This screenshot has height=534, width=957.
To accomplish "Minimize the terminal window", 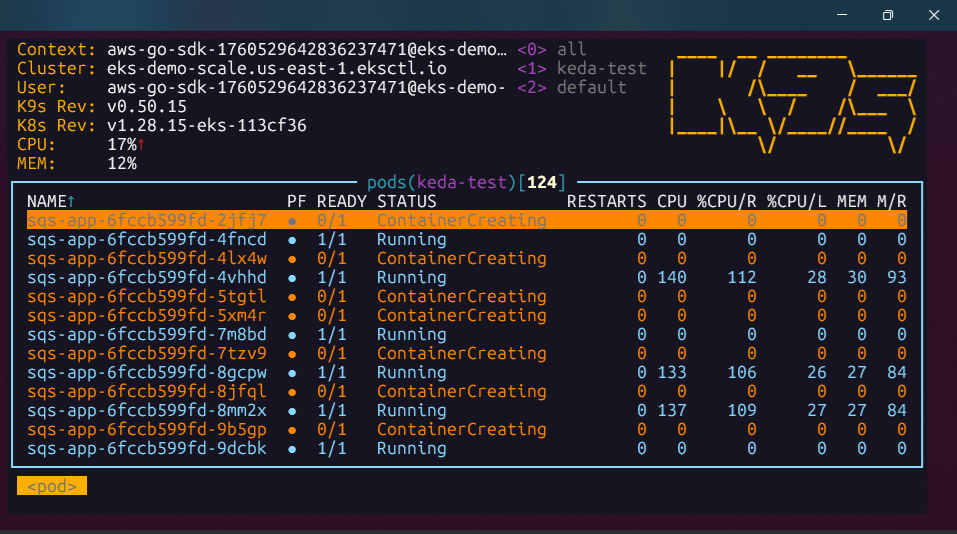I will tap(841, 15).
